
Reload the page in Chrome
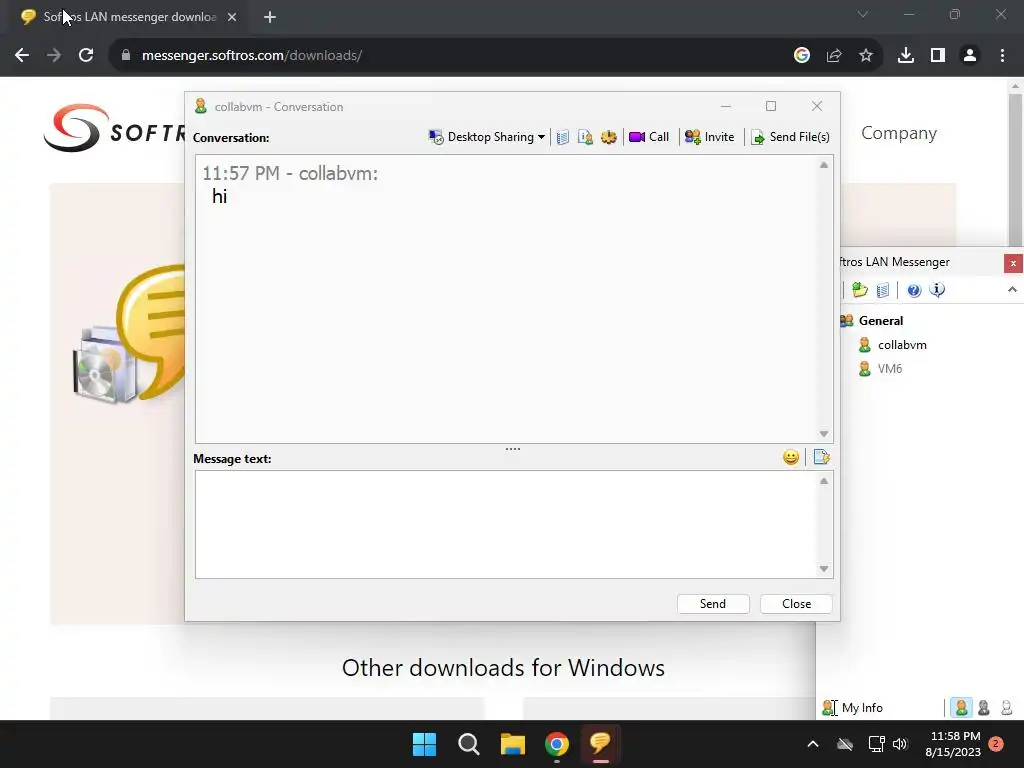point(86,56)
